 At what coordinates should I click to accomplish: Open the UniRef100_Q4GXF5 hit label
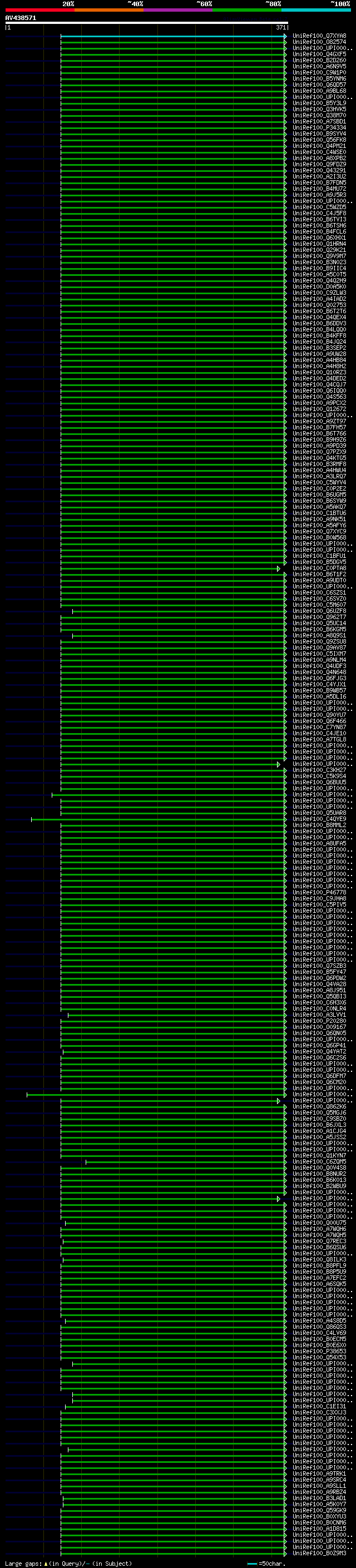click(x=319, y=54)
